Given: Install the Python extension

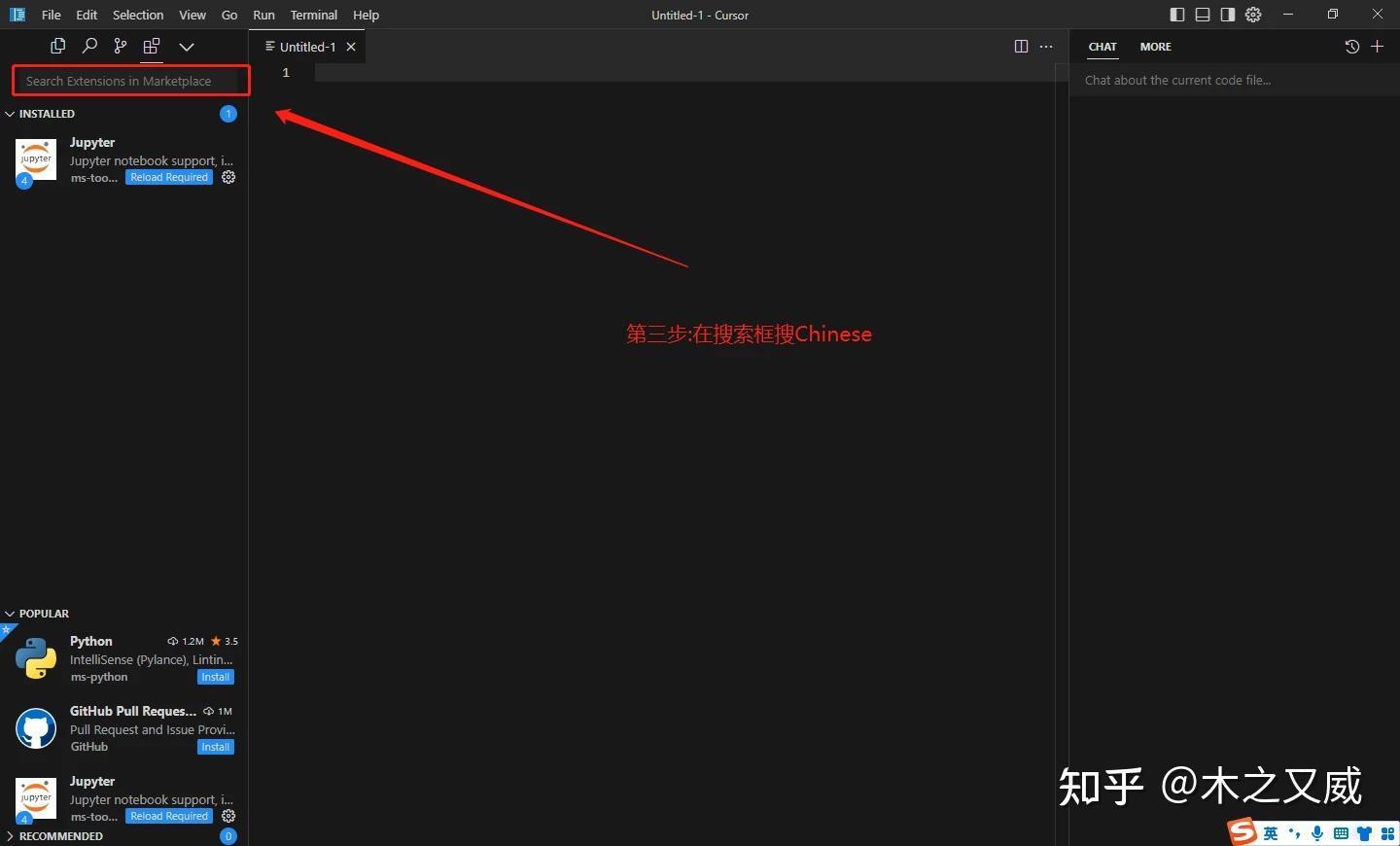Looking at the screenshot, I should tap(215, 677).
